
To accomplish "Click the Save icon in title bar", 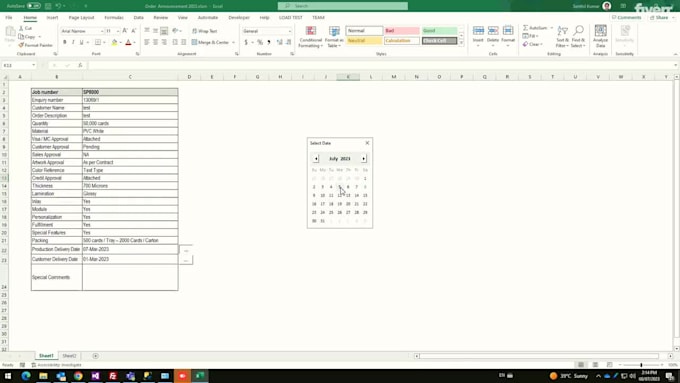I will [x=48, y=6].
